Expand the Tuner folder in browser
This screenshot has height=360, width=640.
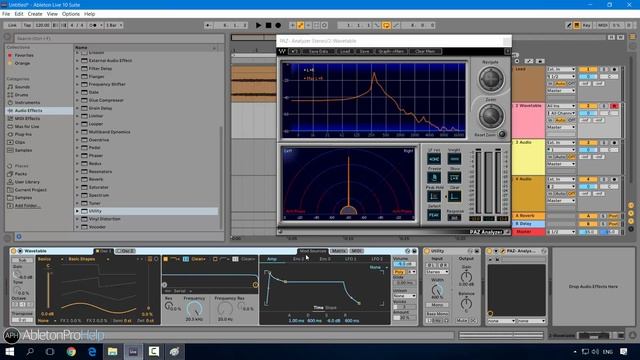[77, 203]
